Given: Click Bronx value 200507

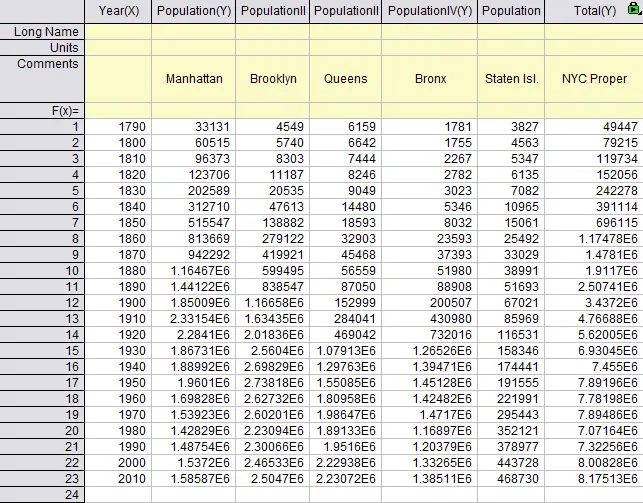Looking at the screenshot, I should pyautogui.click(x=429, y=303).
